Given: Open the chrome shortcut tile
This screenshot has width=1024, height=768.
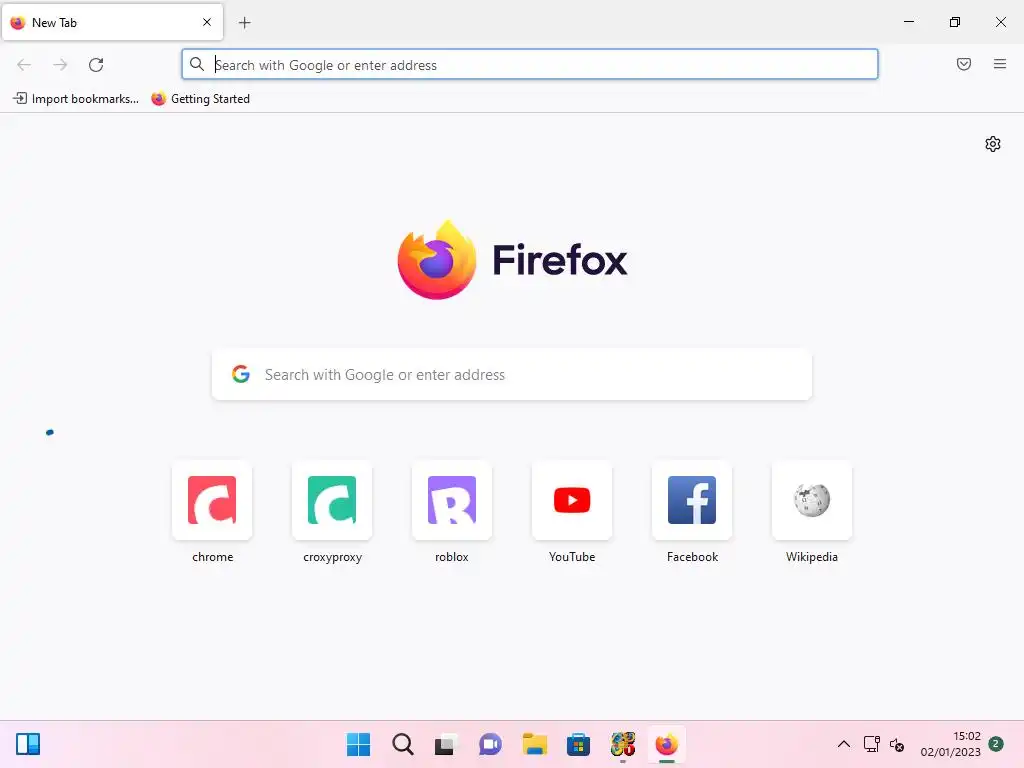Looking at the screenshot, I should click(212, 500).
